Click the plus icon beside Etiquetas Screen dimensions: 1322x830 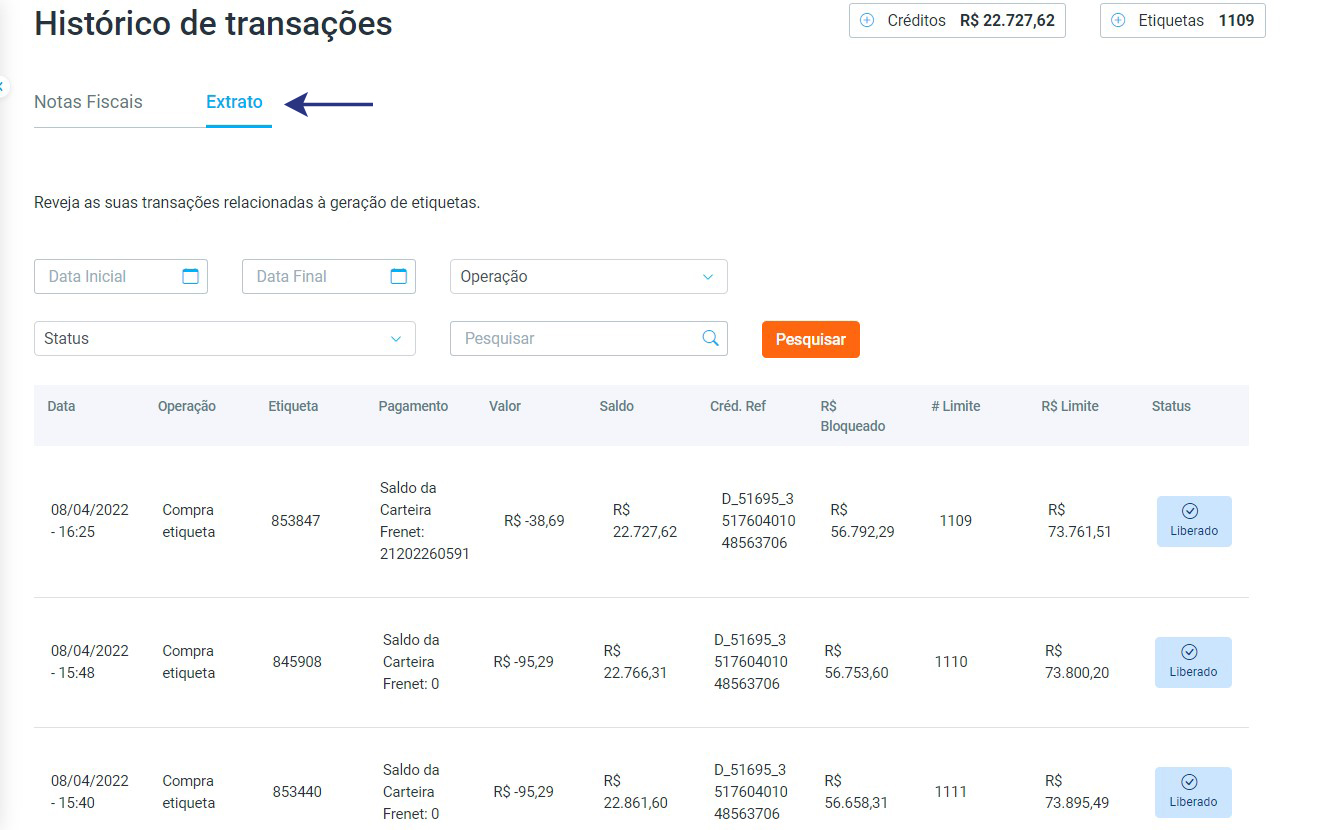click(x=1118, y=21)
